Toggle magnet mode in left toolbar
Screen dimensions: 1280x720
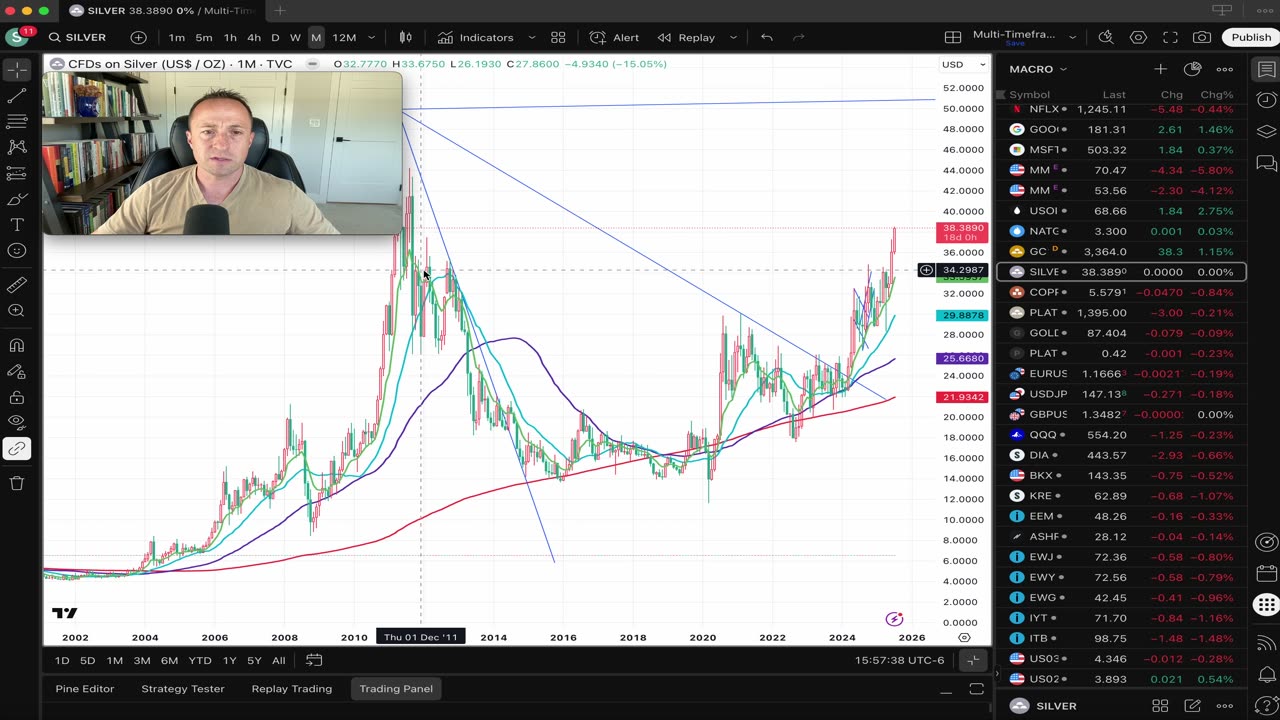16,346
